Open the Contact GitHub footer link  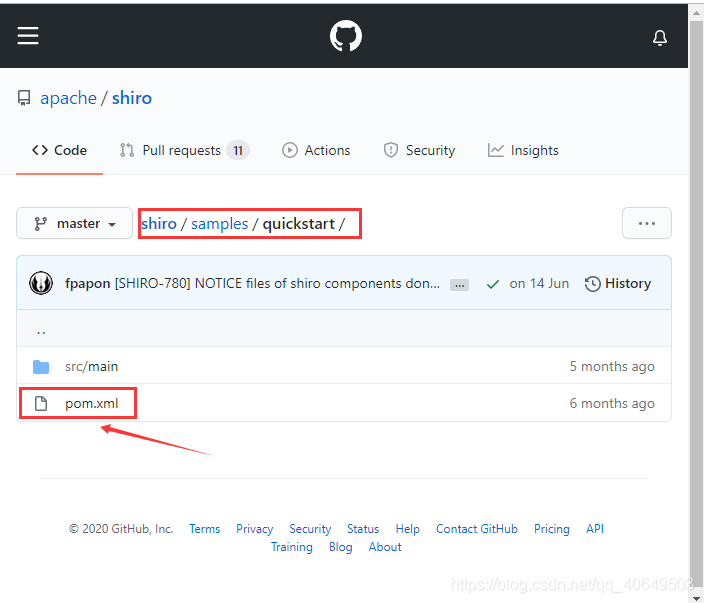(x=476, y=529)
